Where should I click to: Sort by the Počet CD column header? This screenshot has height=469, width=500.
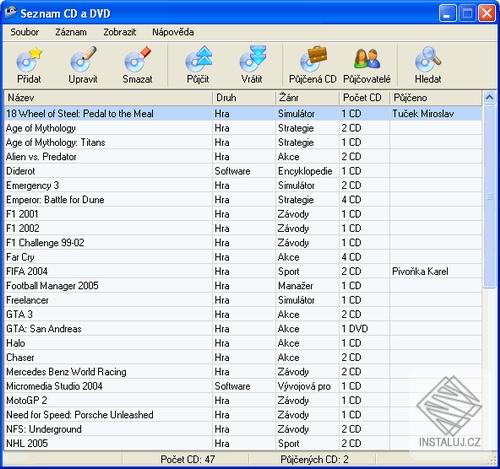(x=364, y=98)
